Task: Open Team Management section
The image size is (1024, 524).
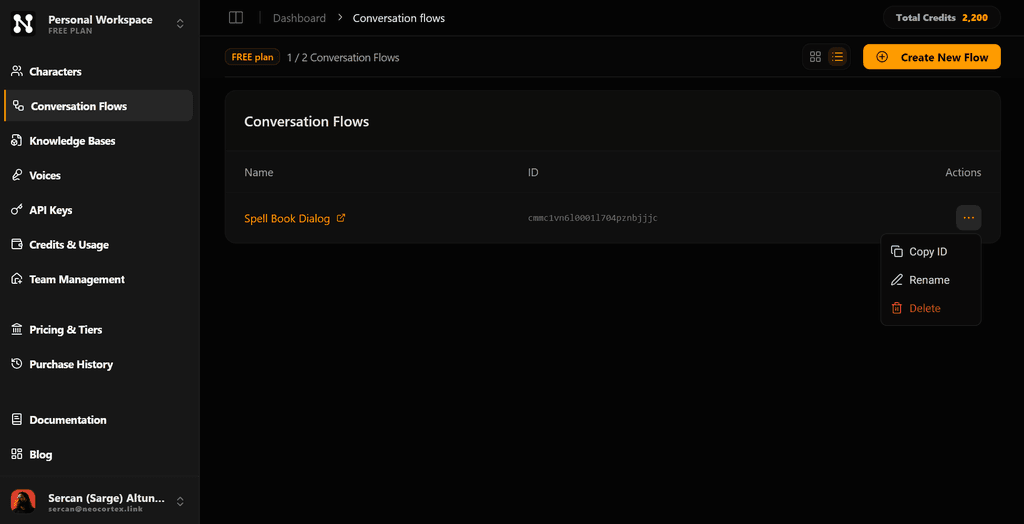Action: pyautogui.click(x=76, y=280)
